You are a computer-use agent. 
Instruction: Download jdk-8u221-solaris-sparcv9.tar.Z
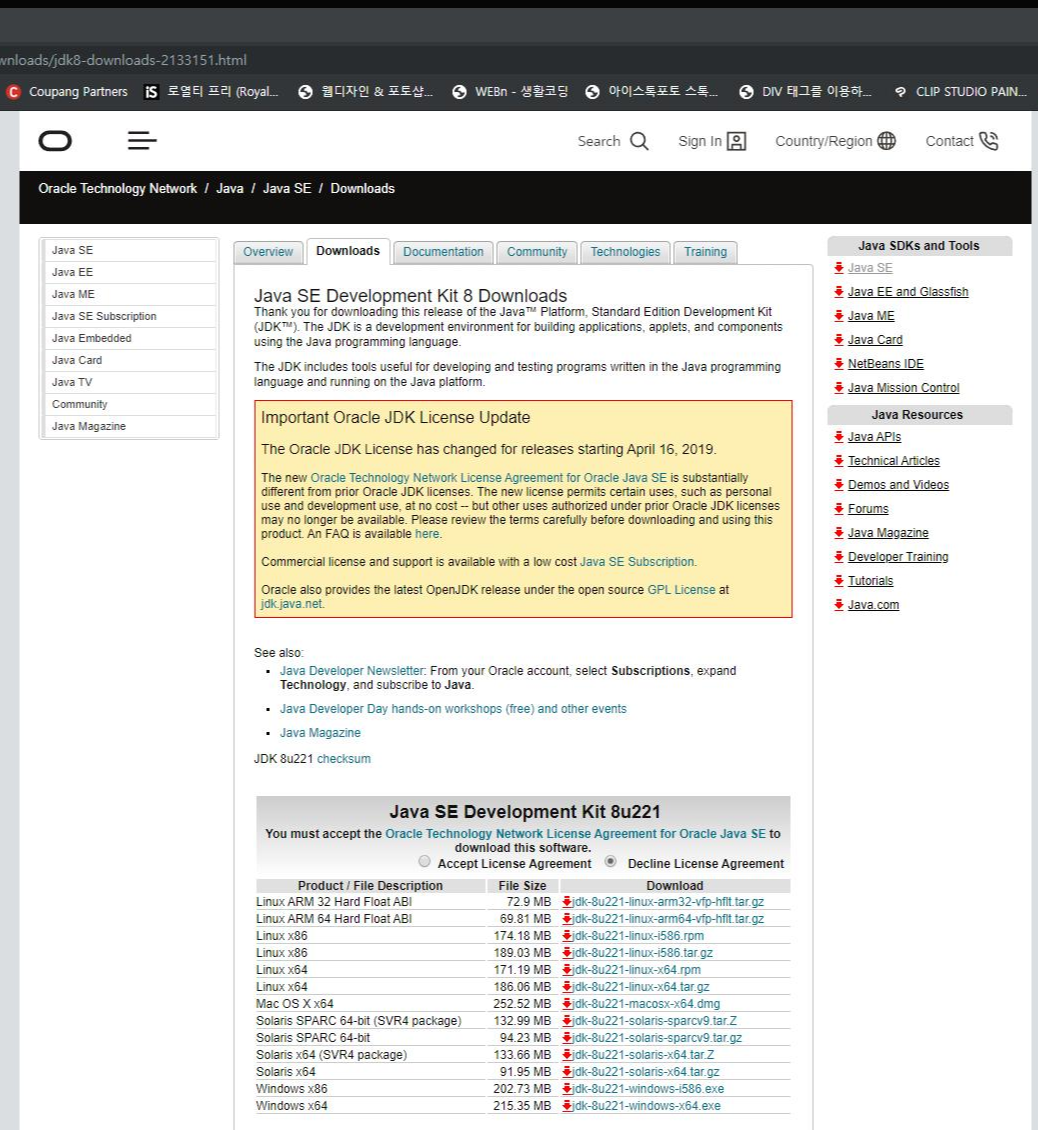point(654,1021)
